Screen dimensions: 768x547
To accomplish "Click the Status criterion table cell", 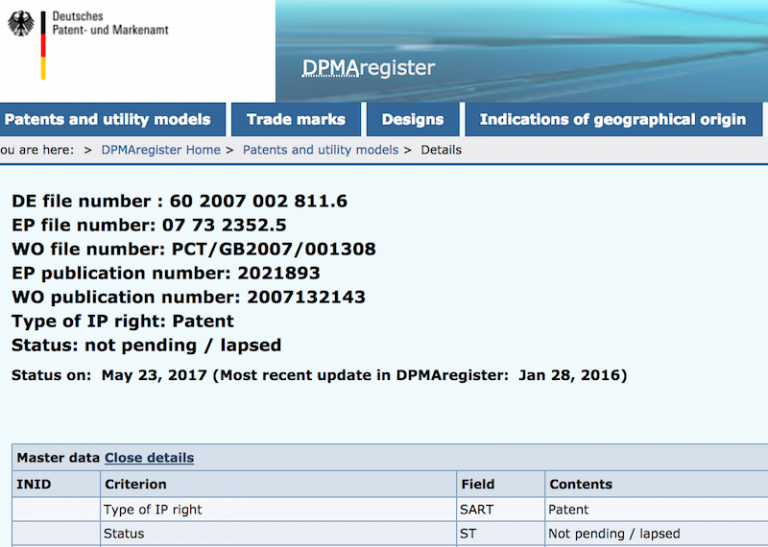I will click(x=278, y=534).
